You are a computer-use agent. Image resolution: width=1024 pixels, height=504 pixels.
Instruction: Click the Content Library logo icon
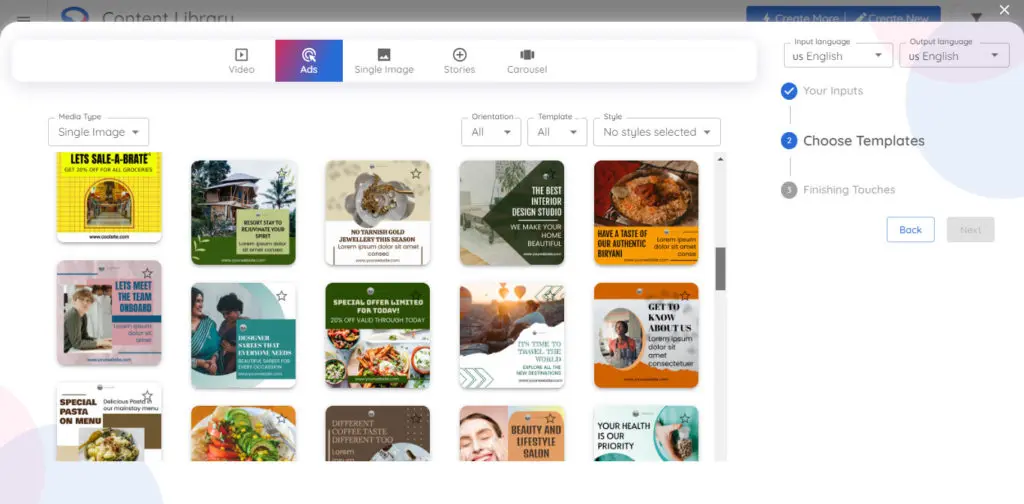click(x=74, y=14)
